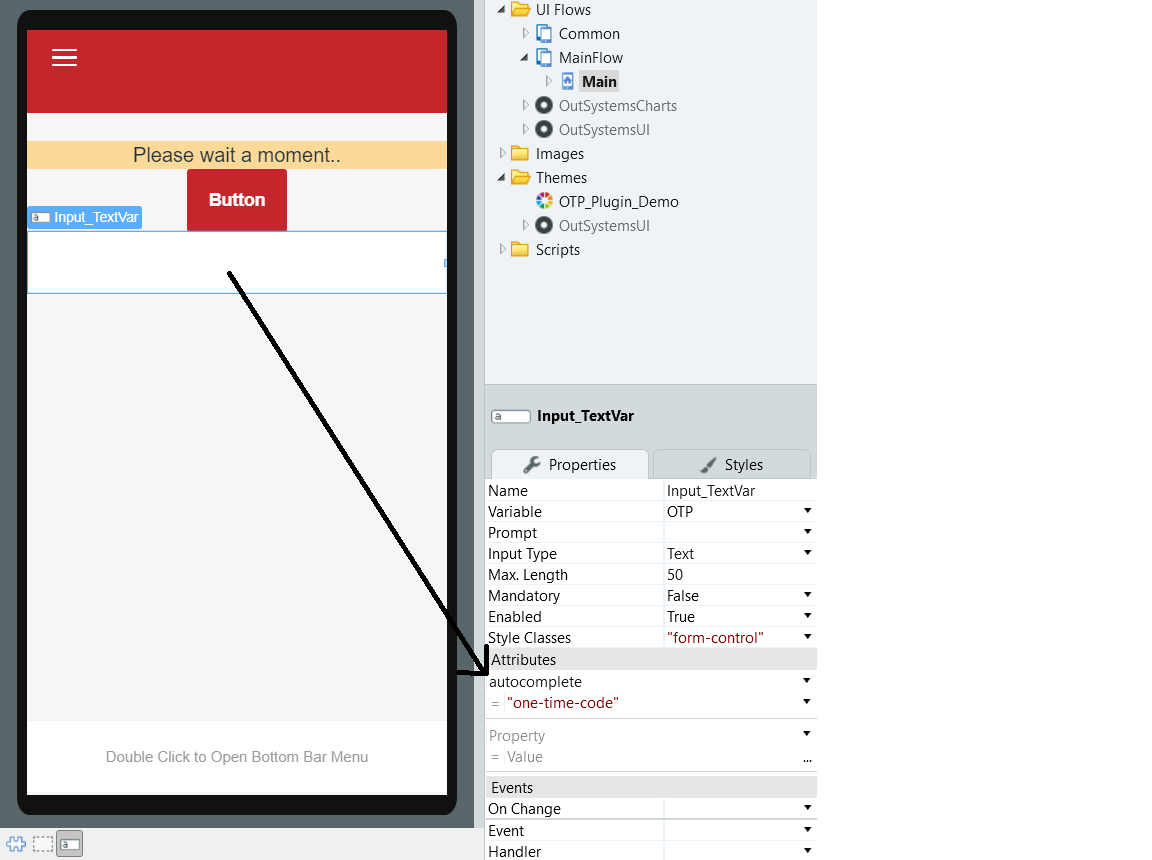This screenshot has height=860, width=1152.
Task: Click the OTP_Plugin_Demo theme color wheel
Action: pos(543,201)
